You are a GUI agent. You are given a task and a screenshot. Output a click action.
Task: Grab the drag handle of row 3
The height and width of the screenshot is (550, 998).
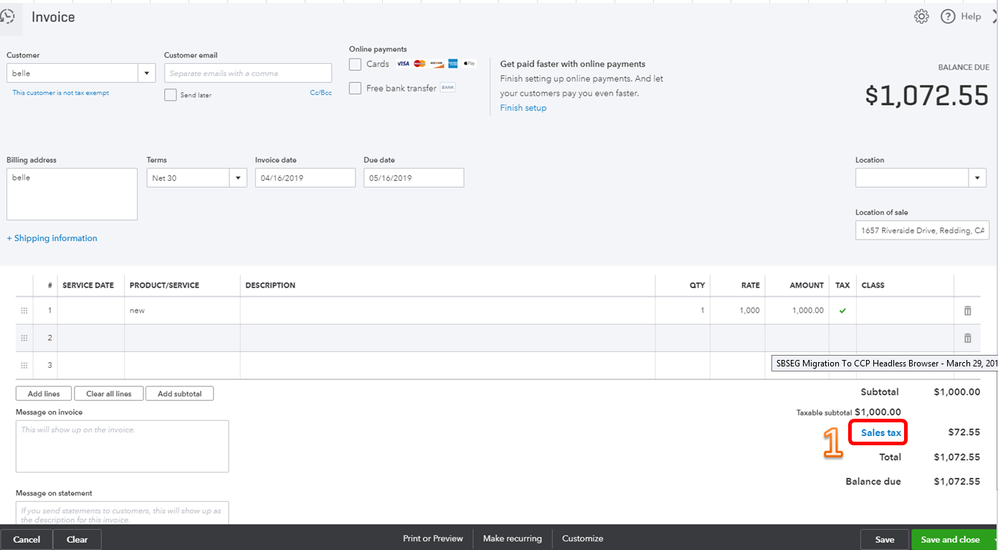[24, 365]
